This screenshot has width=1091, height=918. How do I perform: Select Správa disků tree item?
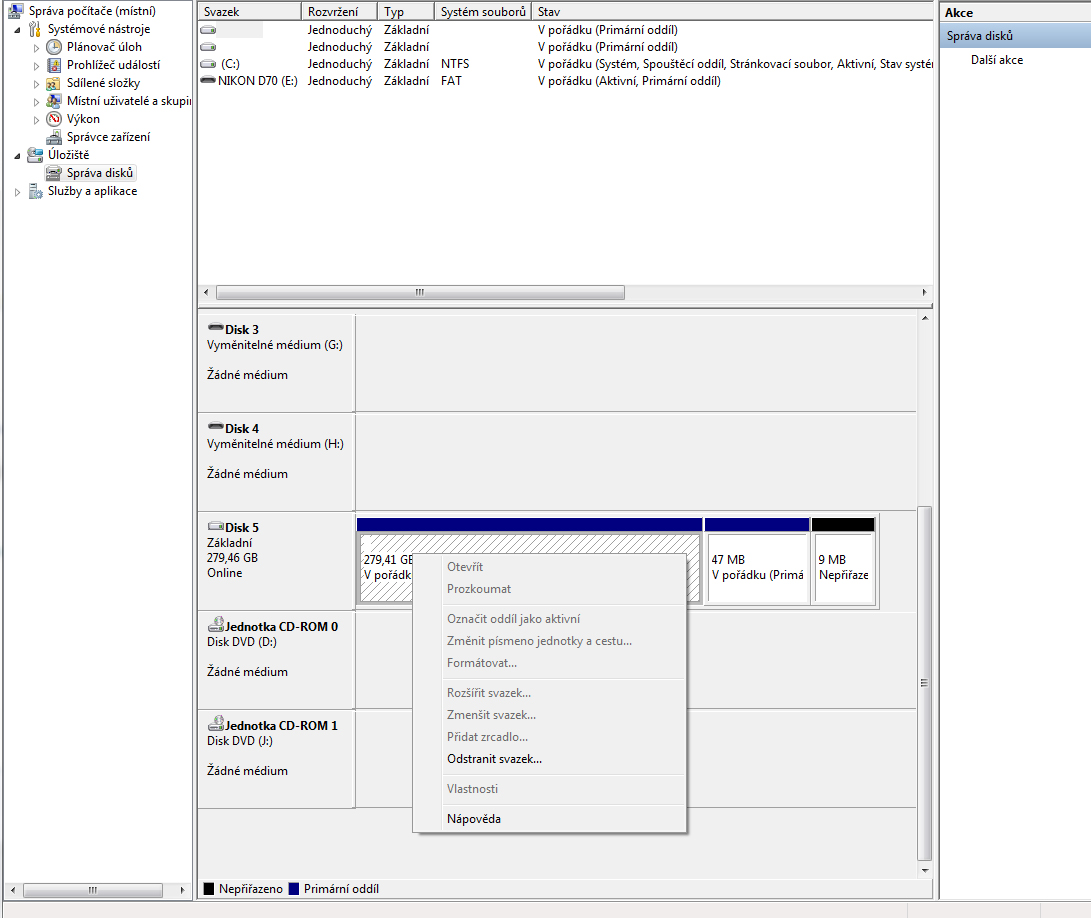(99, 173)
